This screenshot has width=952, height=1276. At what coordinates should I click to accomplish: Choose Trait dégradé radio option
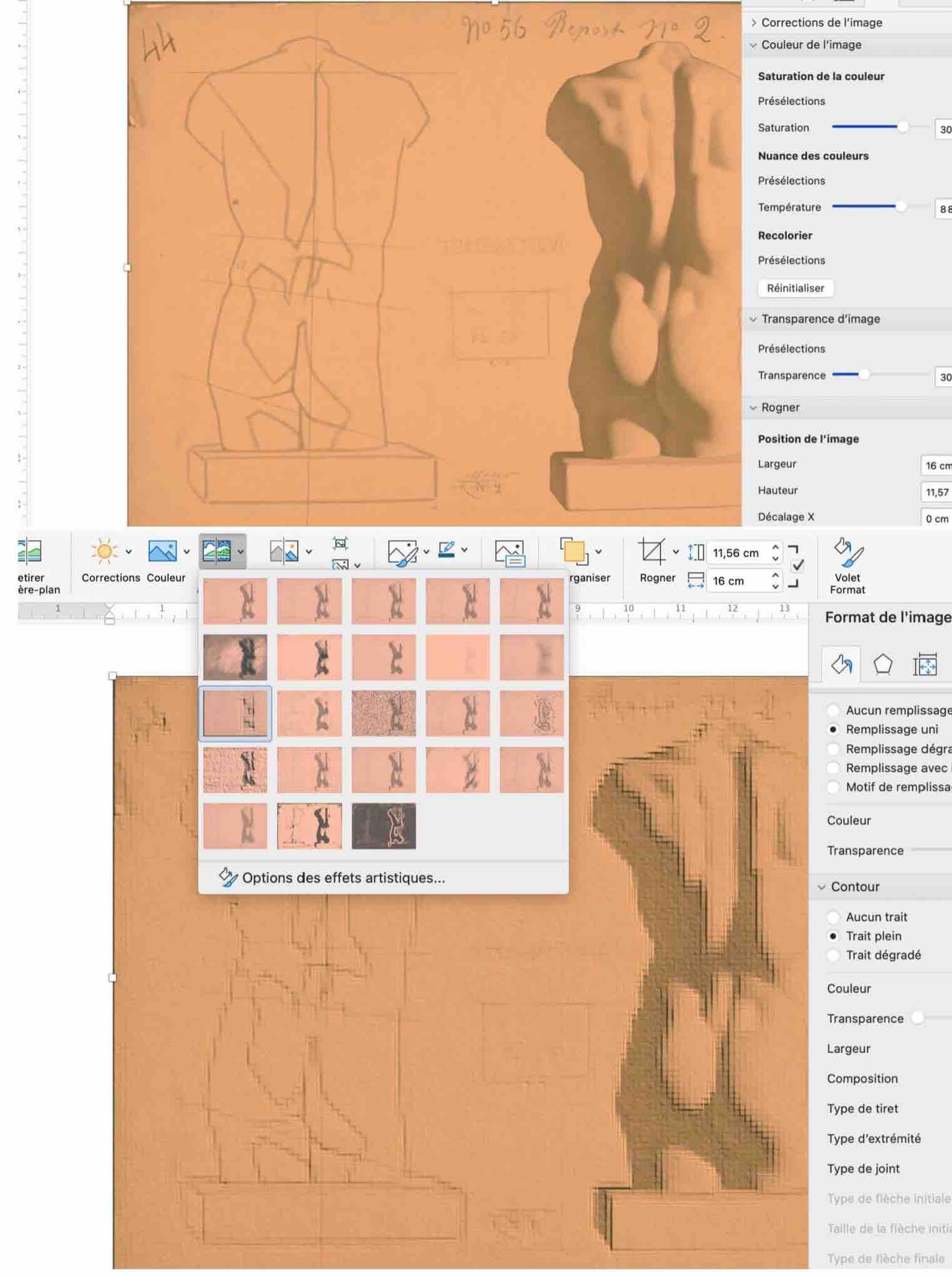click(x=833, y=955)
